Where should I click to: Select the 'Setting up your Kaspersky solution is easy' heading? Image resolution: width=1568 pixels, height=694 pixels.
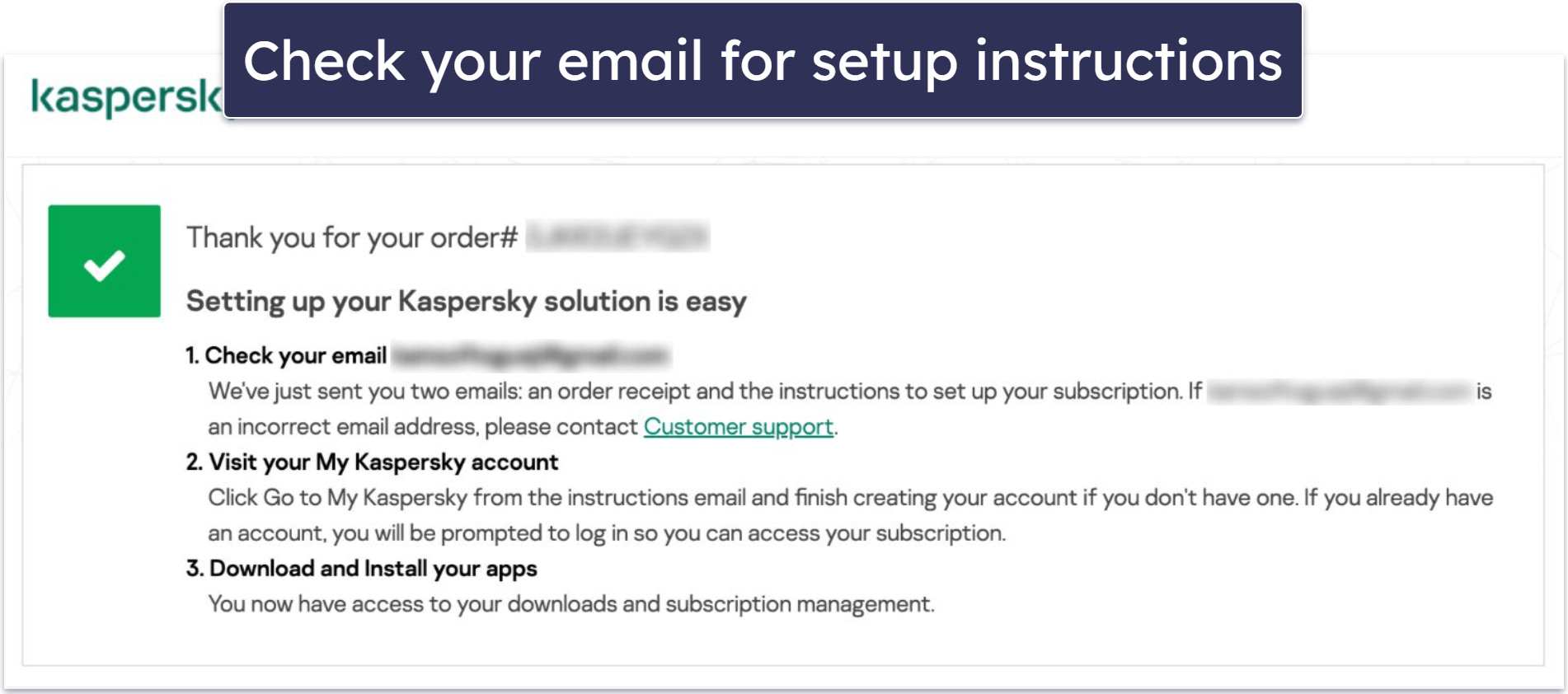click(467, 302)
